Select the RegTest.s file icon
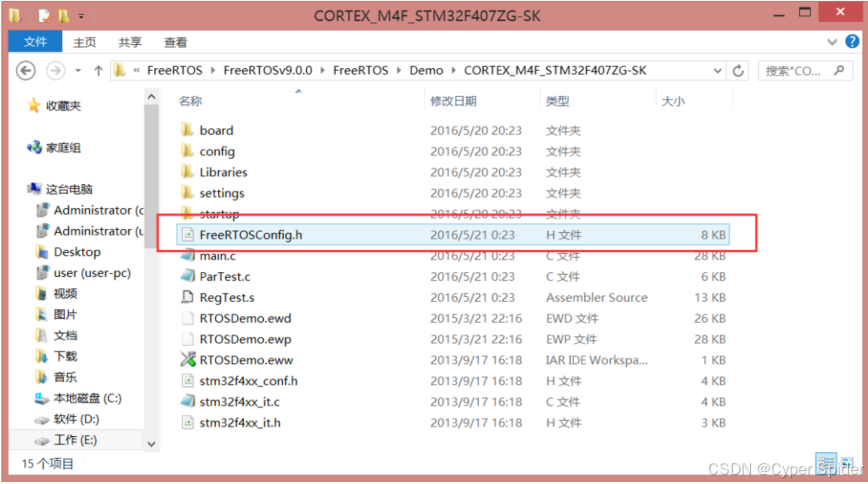Screen dimensions: 868x484 (x=188, y=297)
